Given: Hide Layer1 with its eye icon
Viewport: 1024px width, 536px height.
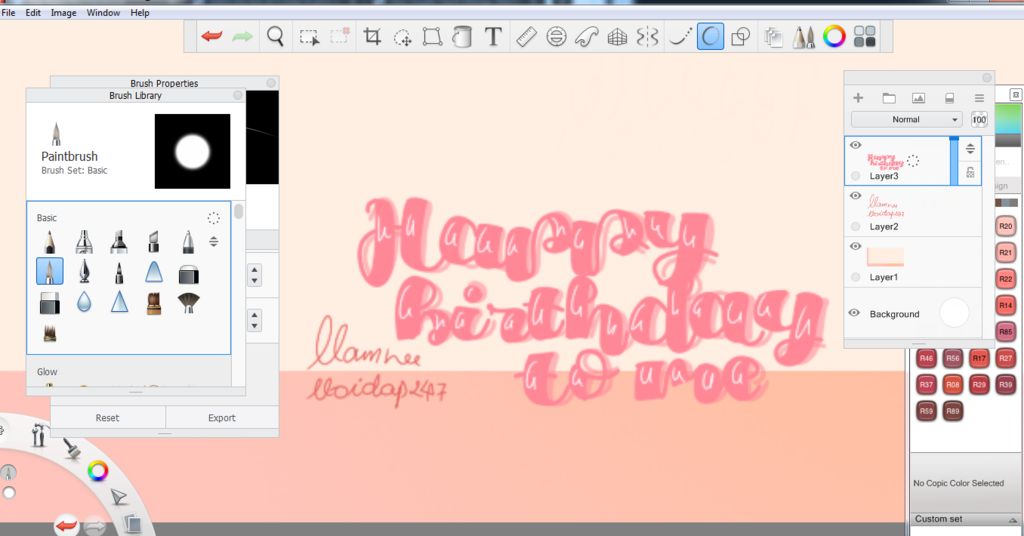Looking at the screenshot, I should tap(856, 246).
